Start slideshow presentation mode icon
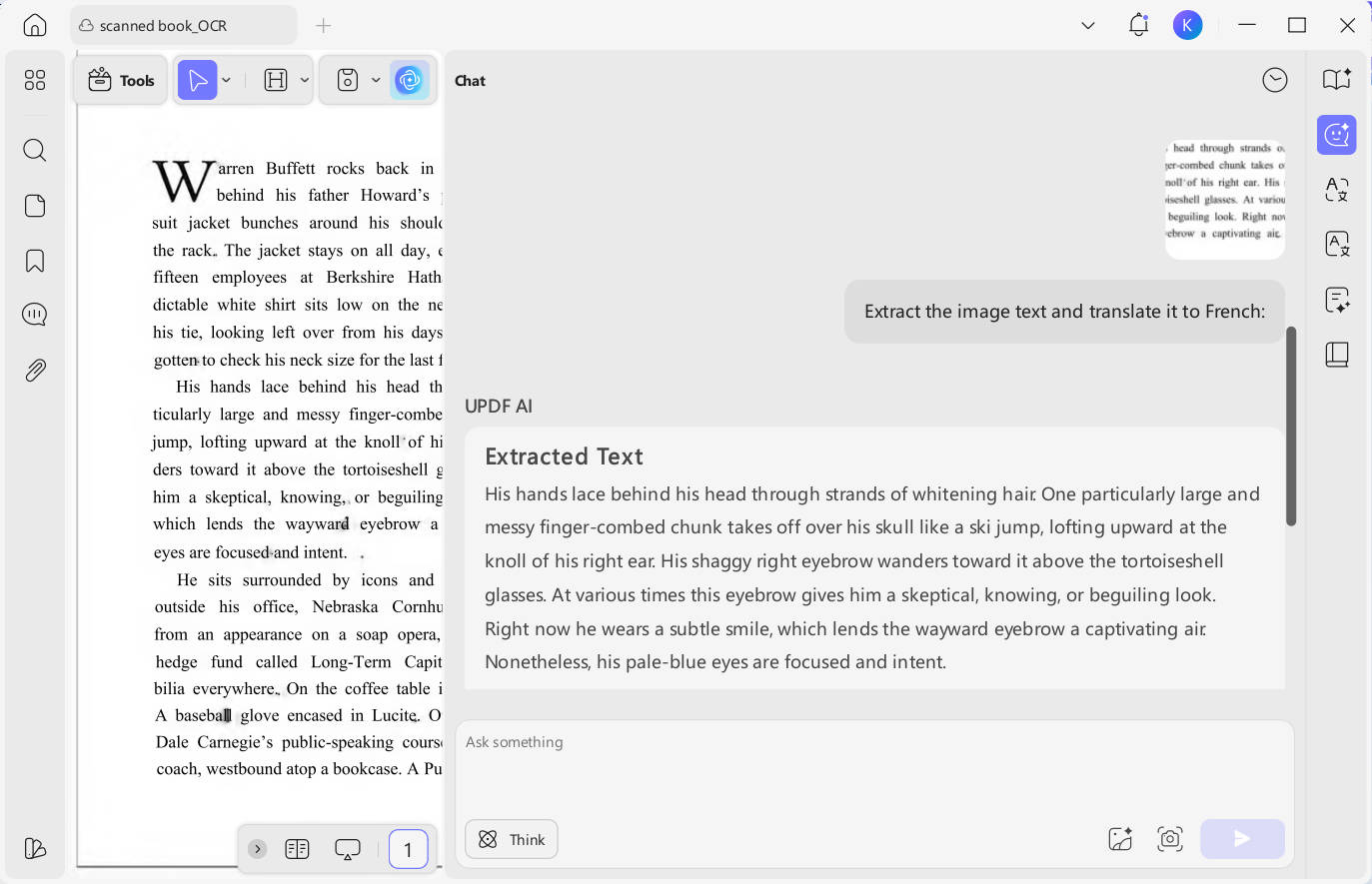This screenshot has width=1372, height=884. pyautogui.click(x=348, y=849)
